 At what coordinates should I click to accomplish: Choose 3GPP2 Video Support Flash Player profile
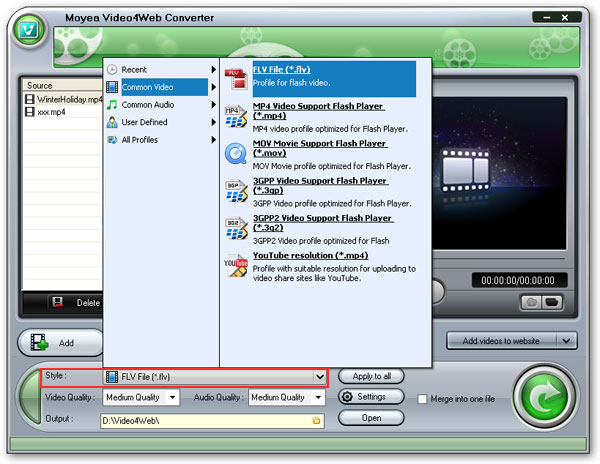click(x=320, y=229)
